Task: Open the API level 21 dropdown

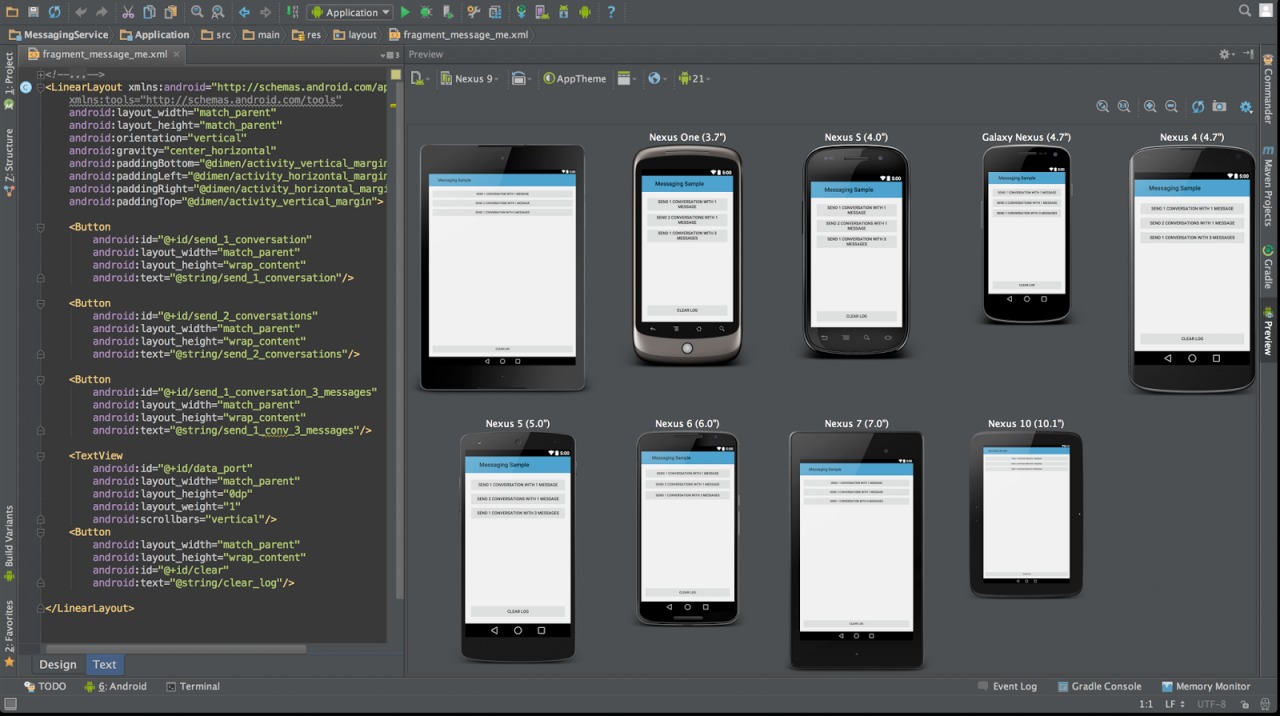Action: coord(694,78)
